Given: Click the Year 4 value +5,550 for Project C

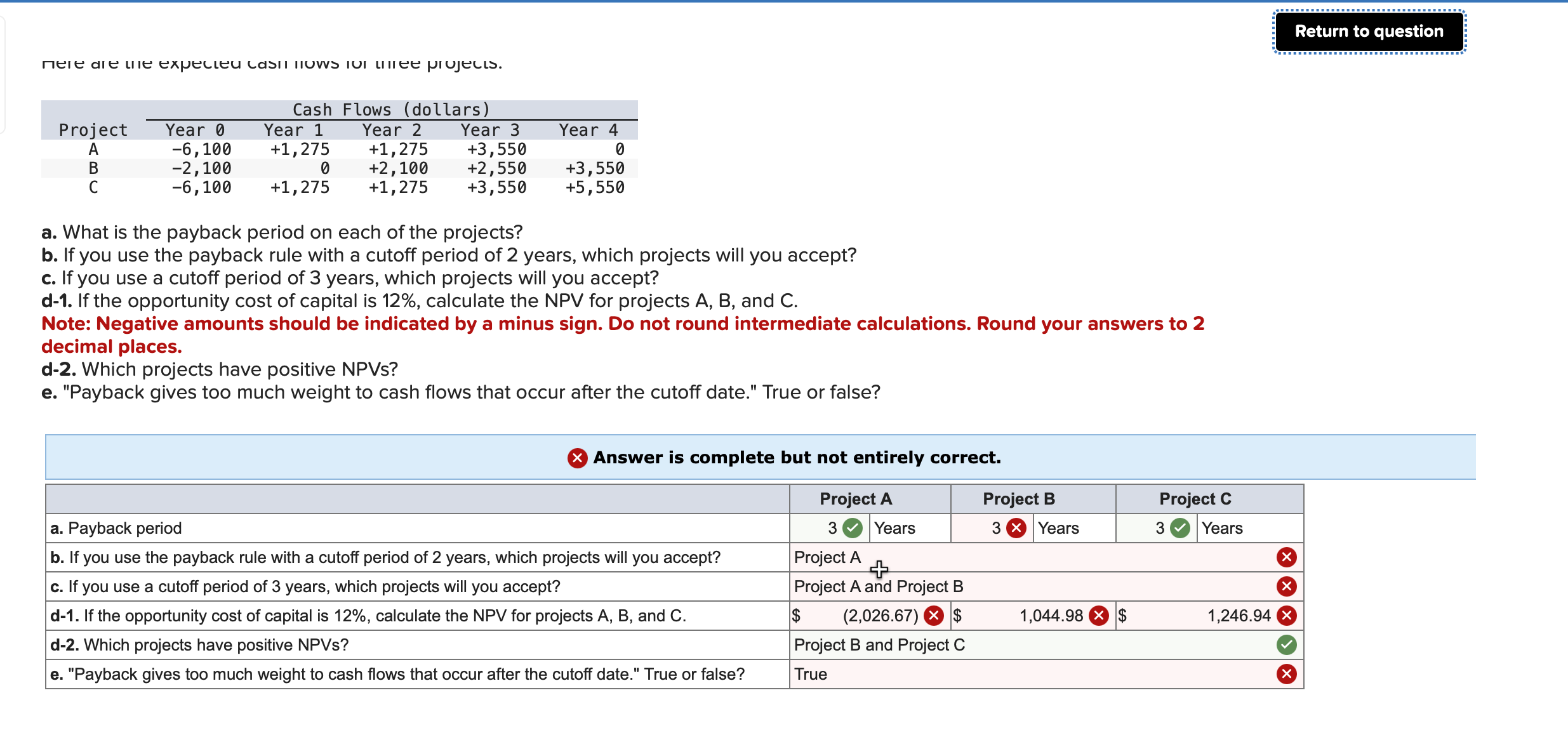Looking at the screenshot, I should tap(595, 187).
